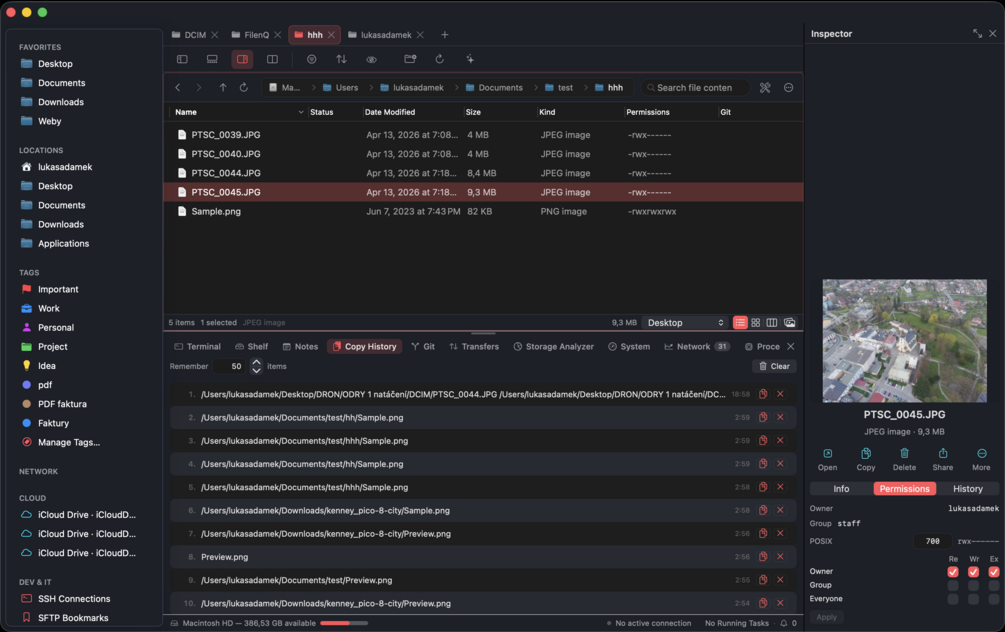Click the Remember items count field
The height and width of the screenshot is (632, 1005).
click(x=231, y=367)
